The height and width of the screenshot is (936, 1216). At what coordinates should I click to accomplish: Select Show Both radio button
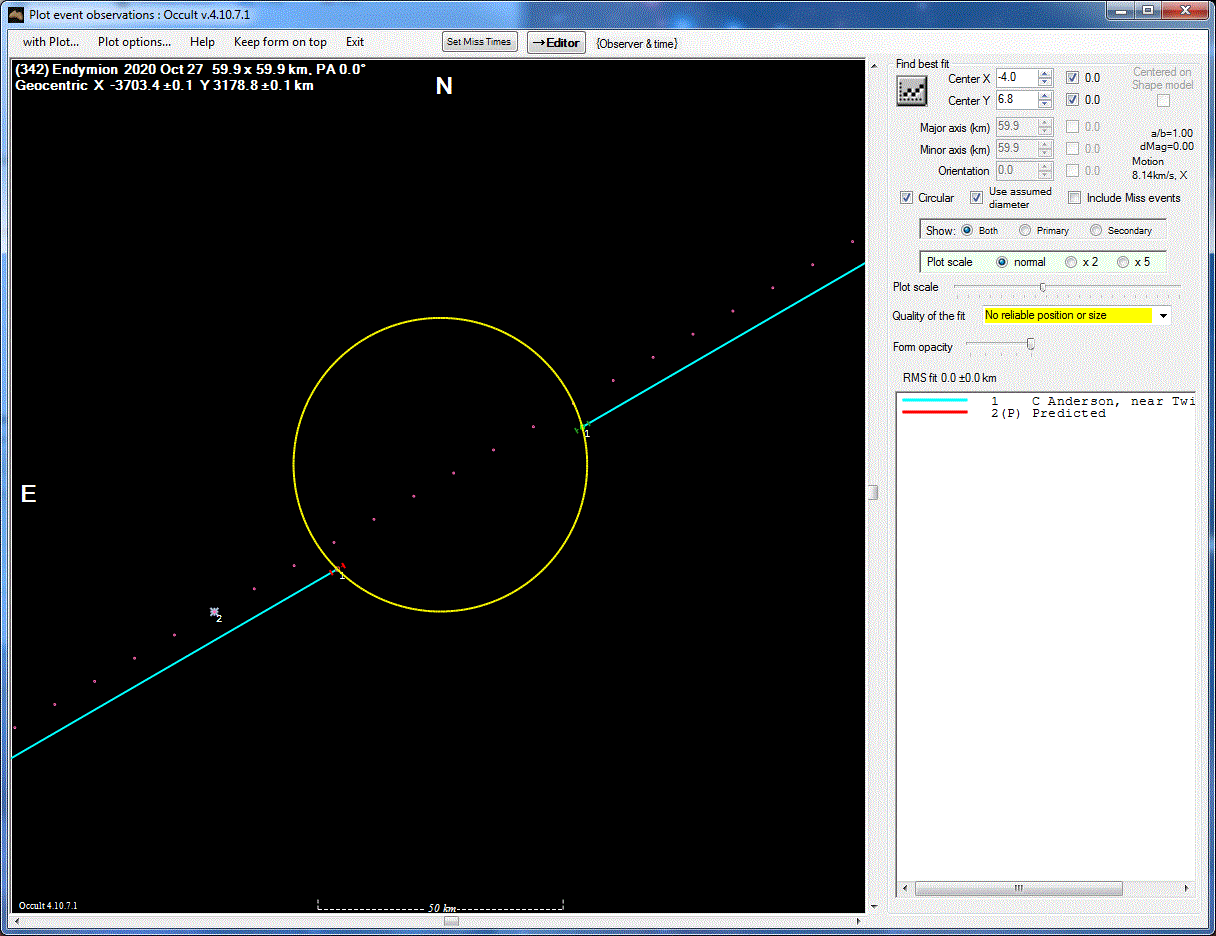tap(967, 230)
